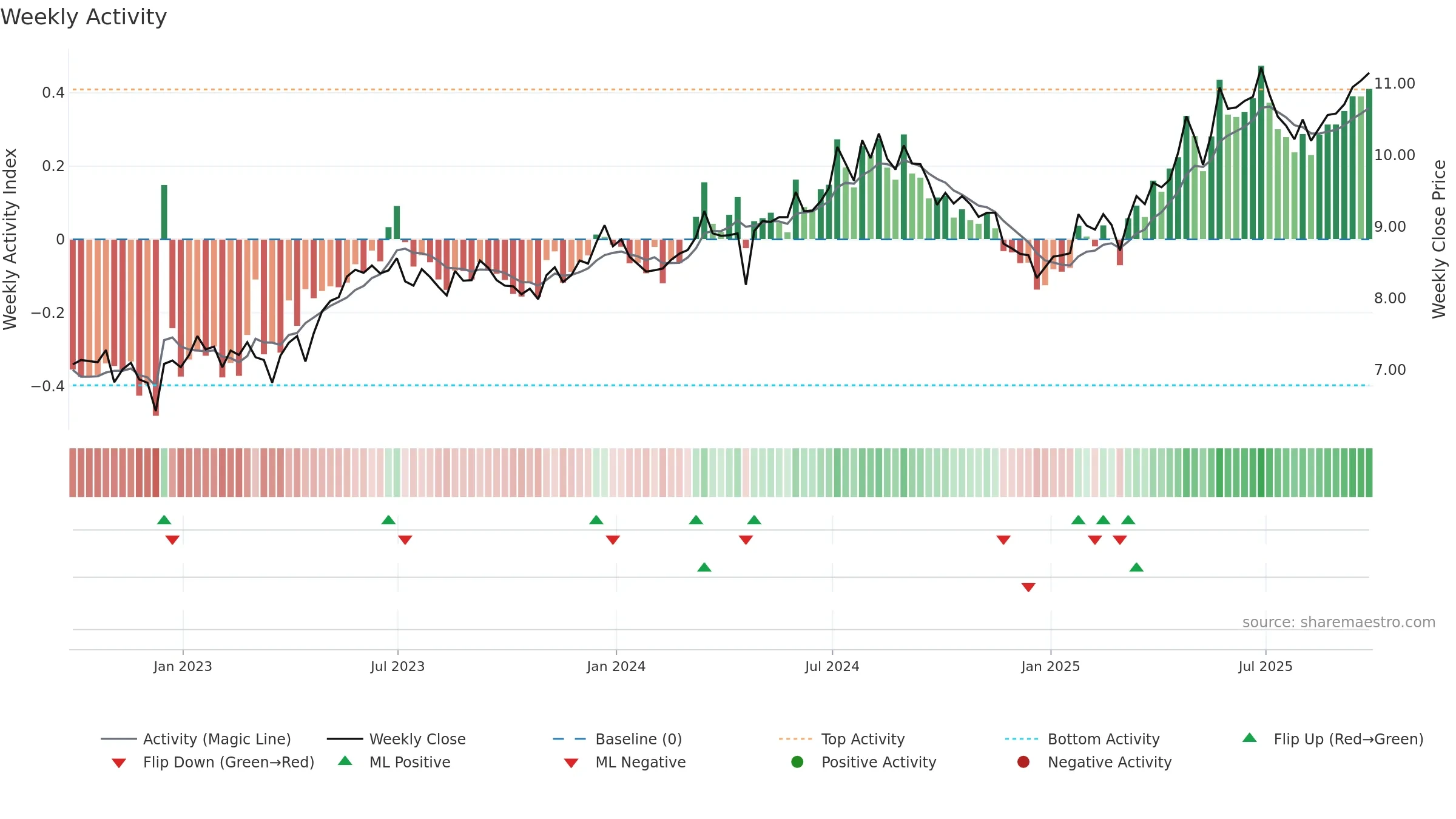
Task: Click the Weekly Close Price axis title
Action: click(1439, 239)
